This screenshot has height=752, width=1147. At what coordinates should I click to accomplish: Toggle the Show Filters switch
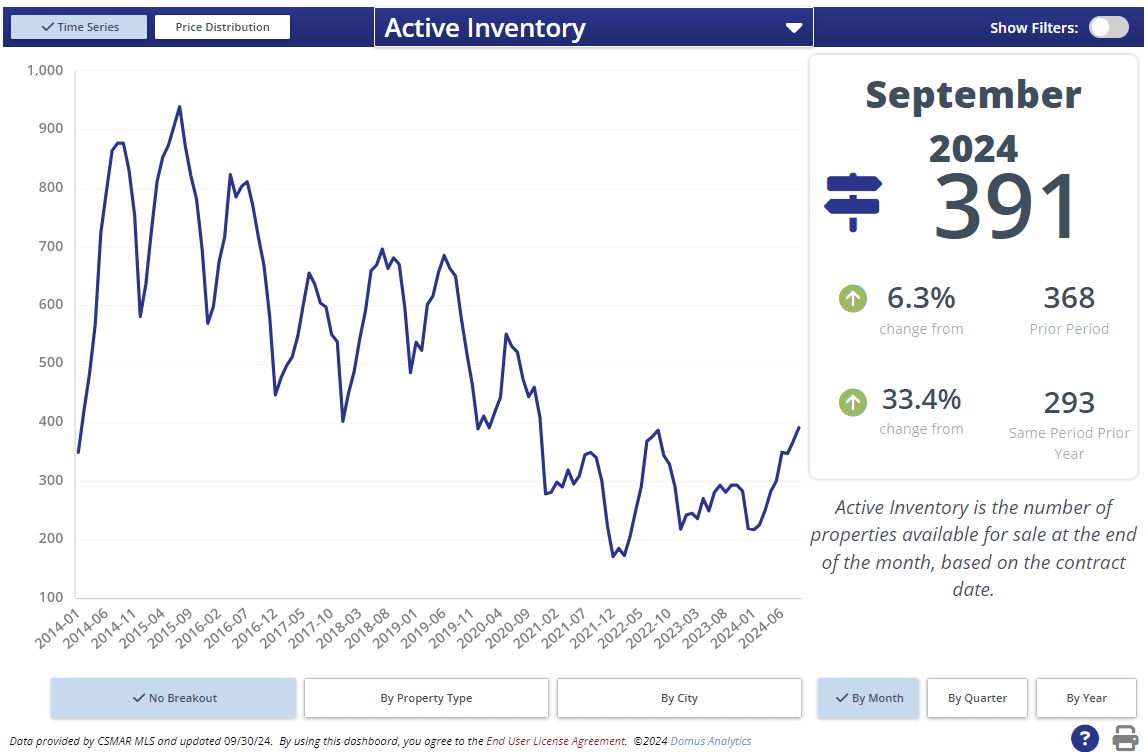tap(1108, 27)
